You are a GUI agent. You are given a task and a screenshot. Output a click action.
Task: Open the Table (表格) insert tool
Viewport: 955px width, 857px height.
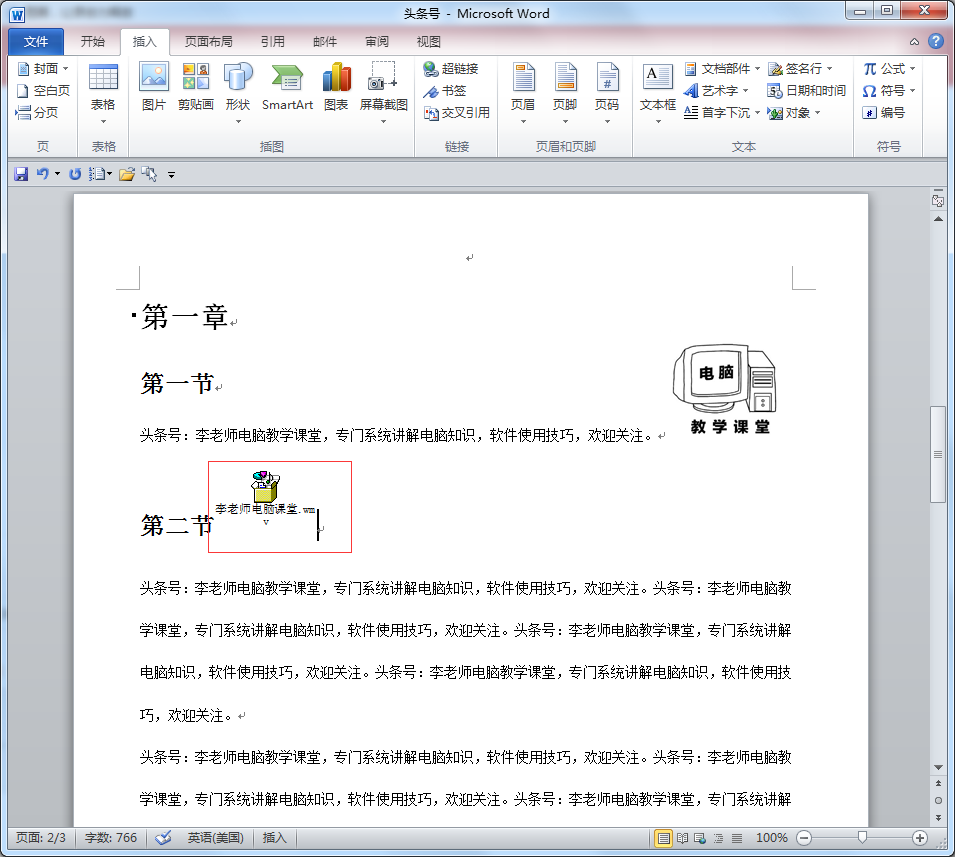point(103,94)
